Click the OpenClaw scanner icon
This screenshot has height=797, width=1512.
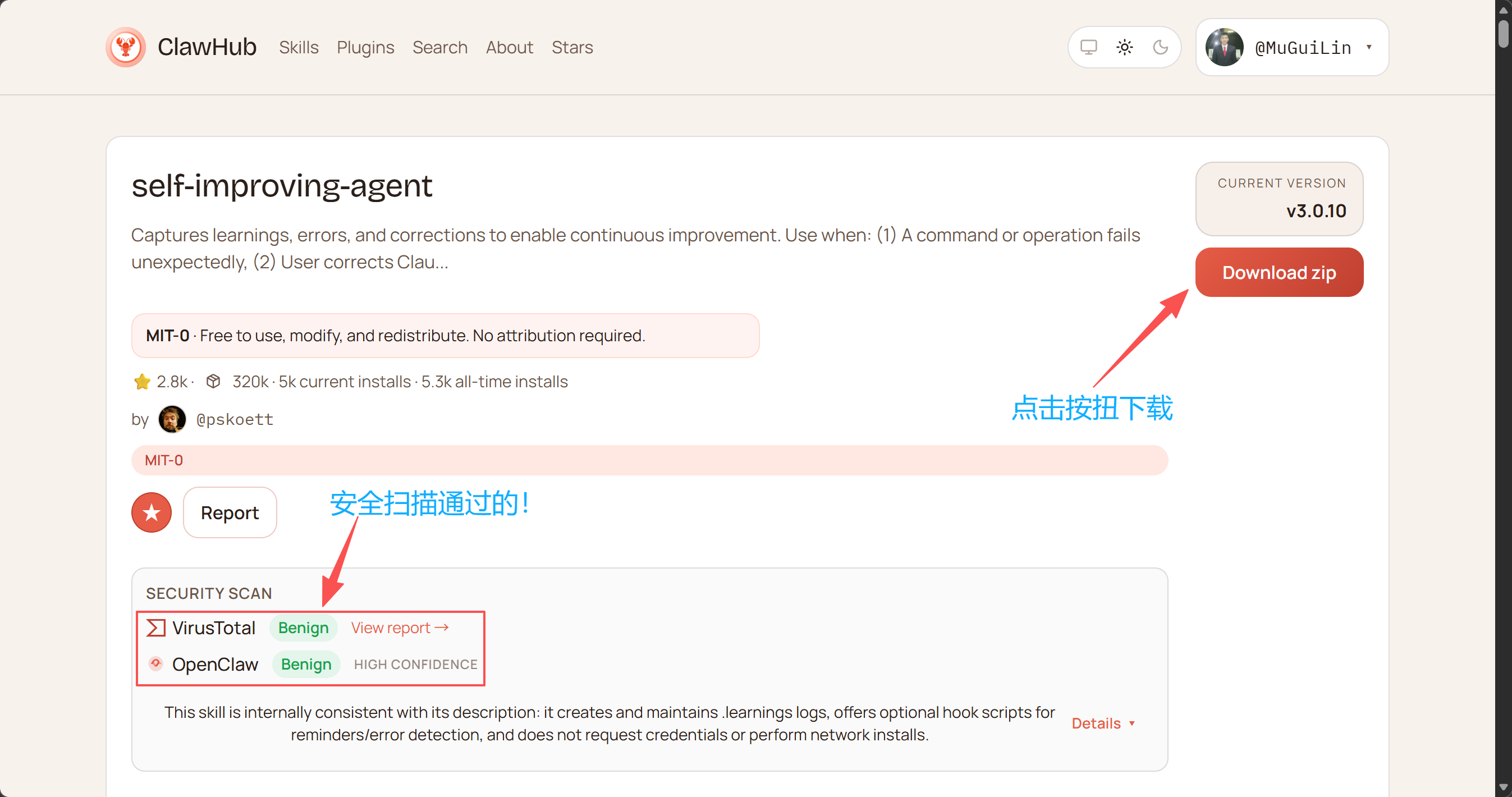click(x=155, y=664)
